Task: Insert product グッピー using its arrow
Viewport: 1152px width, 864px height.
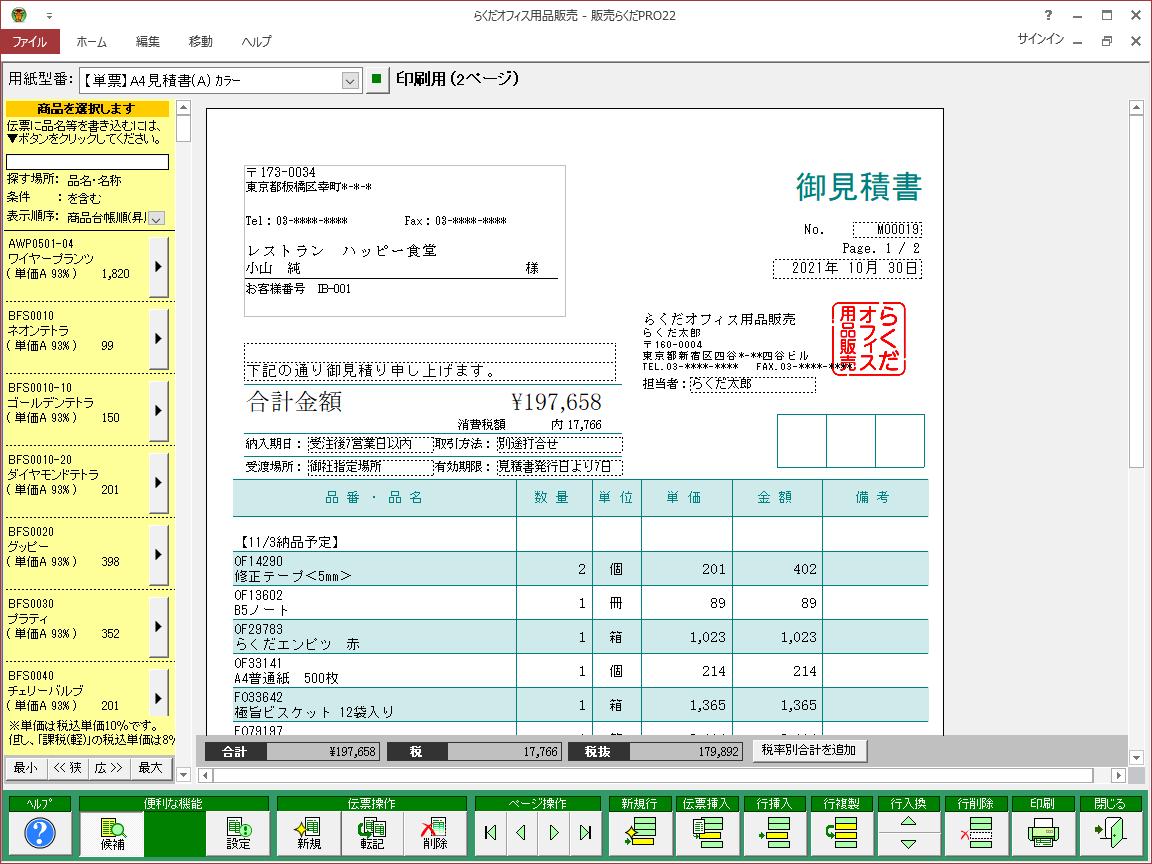Action: click(158, 555)
